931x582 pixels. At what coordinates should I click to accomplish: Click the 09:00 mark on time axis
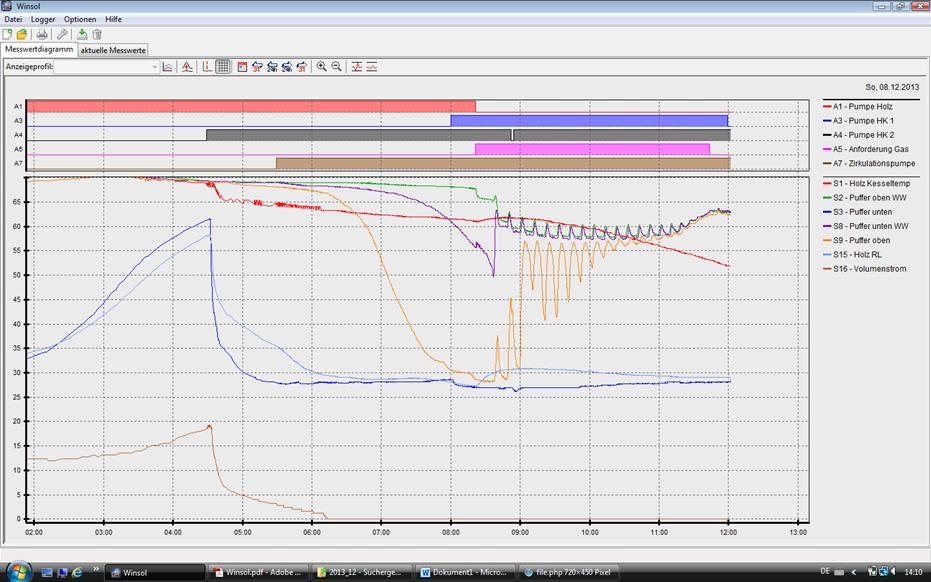(x=519, y=532)
